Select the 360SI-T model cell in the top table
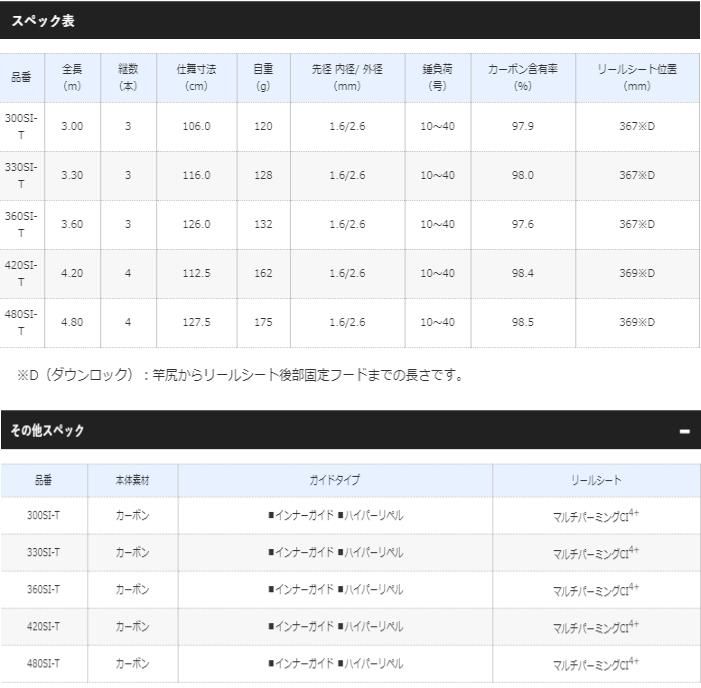Image resolution: width=701 pixels, height=688 pixels. pos(21,224)
